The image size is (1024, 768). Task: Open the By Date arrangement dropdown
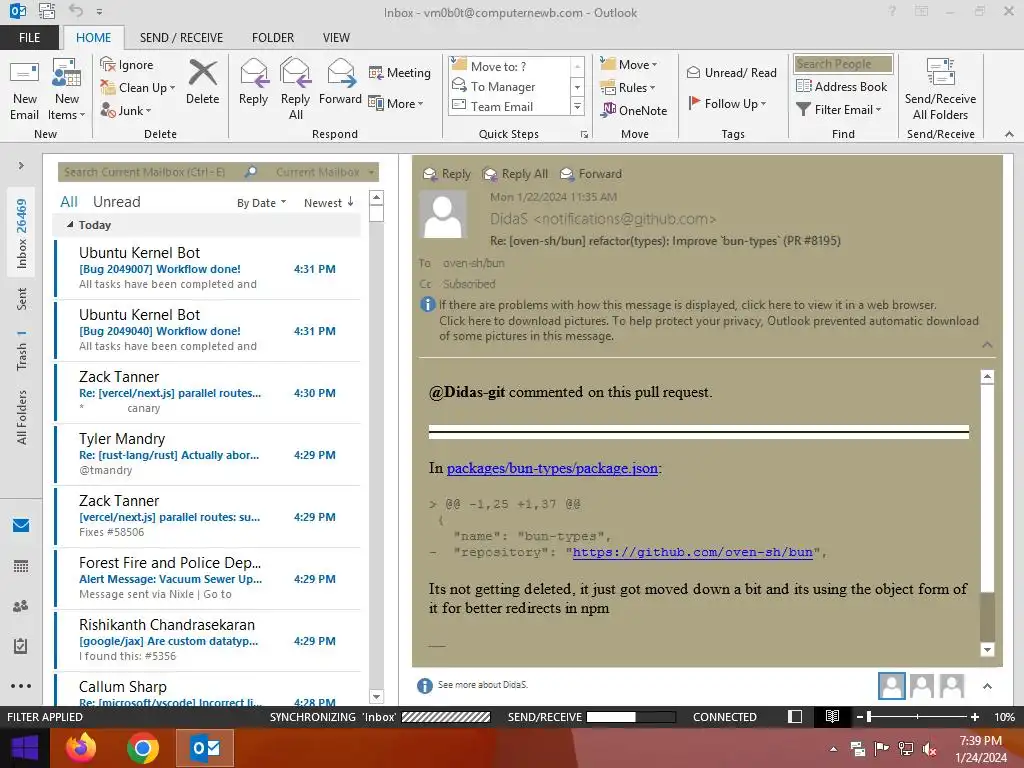pos(261,203)
